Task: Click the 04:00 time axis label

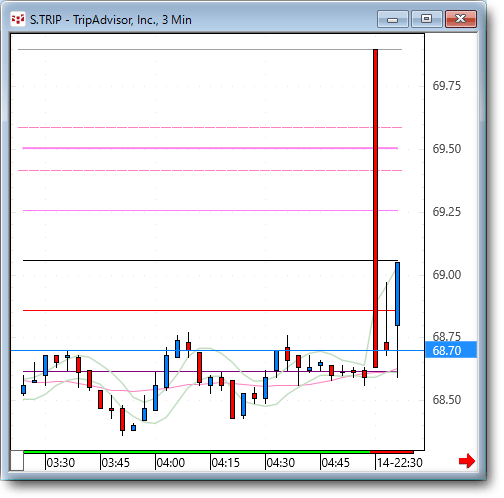Action: [171, 463]
